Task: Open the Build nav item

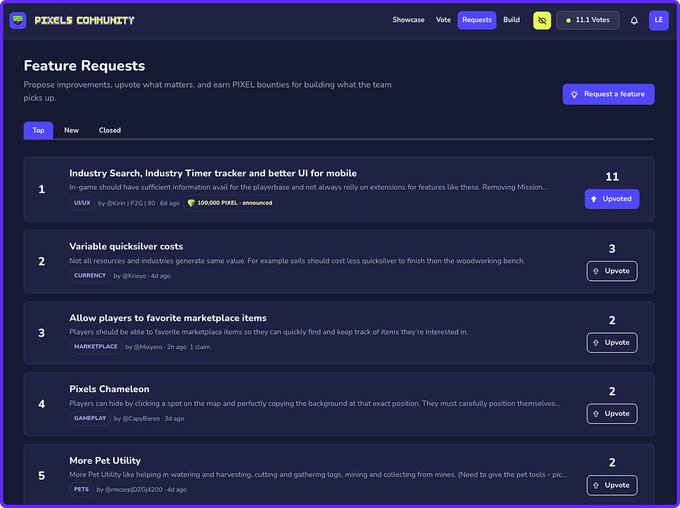Action: coord(511,20)
